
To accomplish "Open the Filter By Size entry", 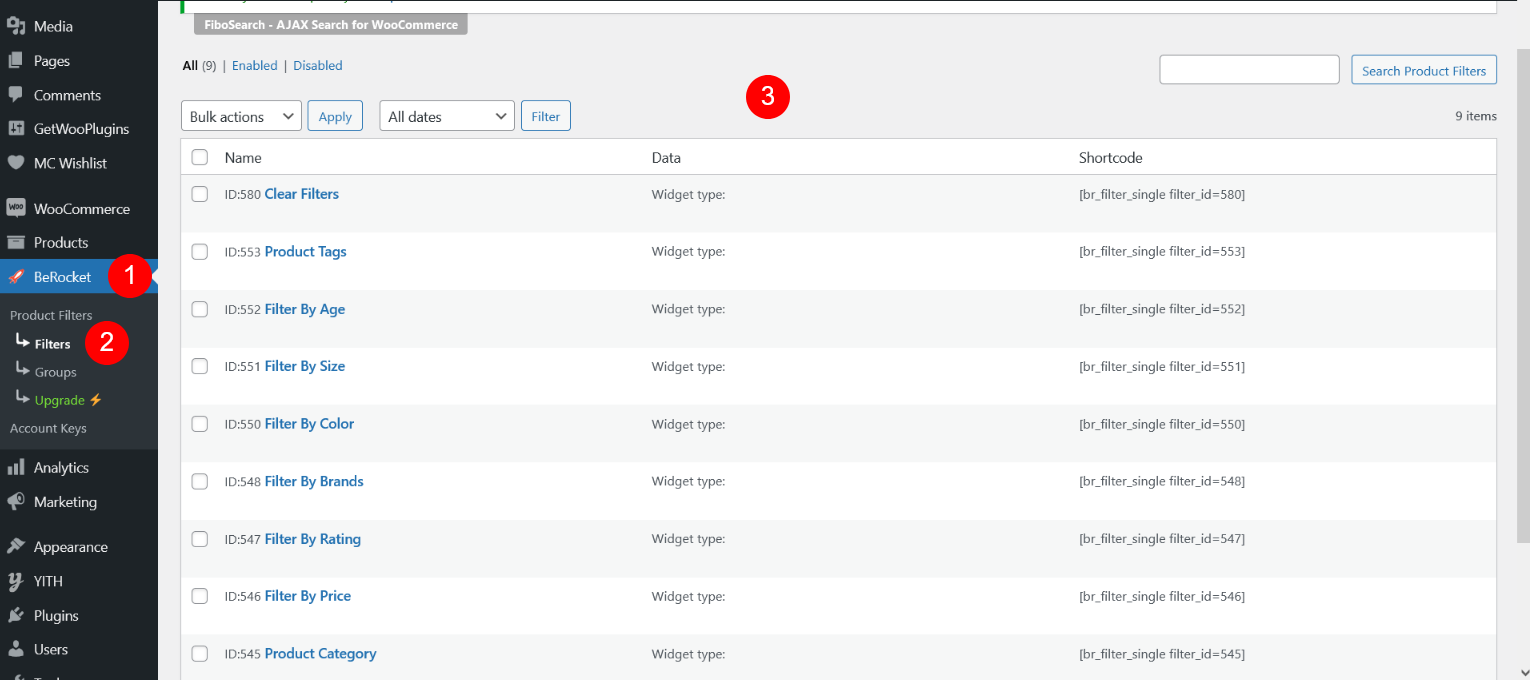I will [x=305, y=366].
